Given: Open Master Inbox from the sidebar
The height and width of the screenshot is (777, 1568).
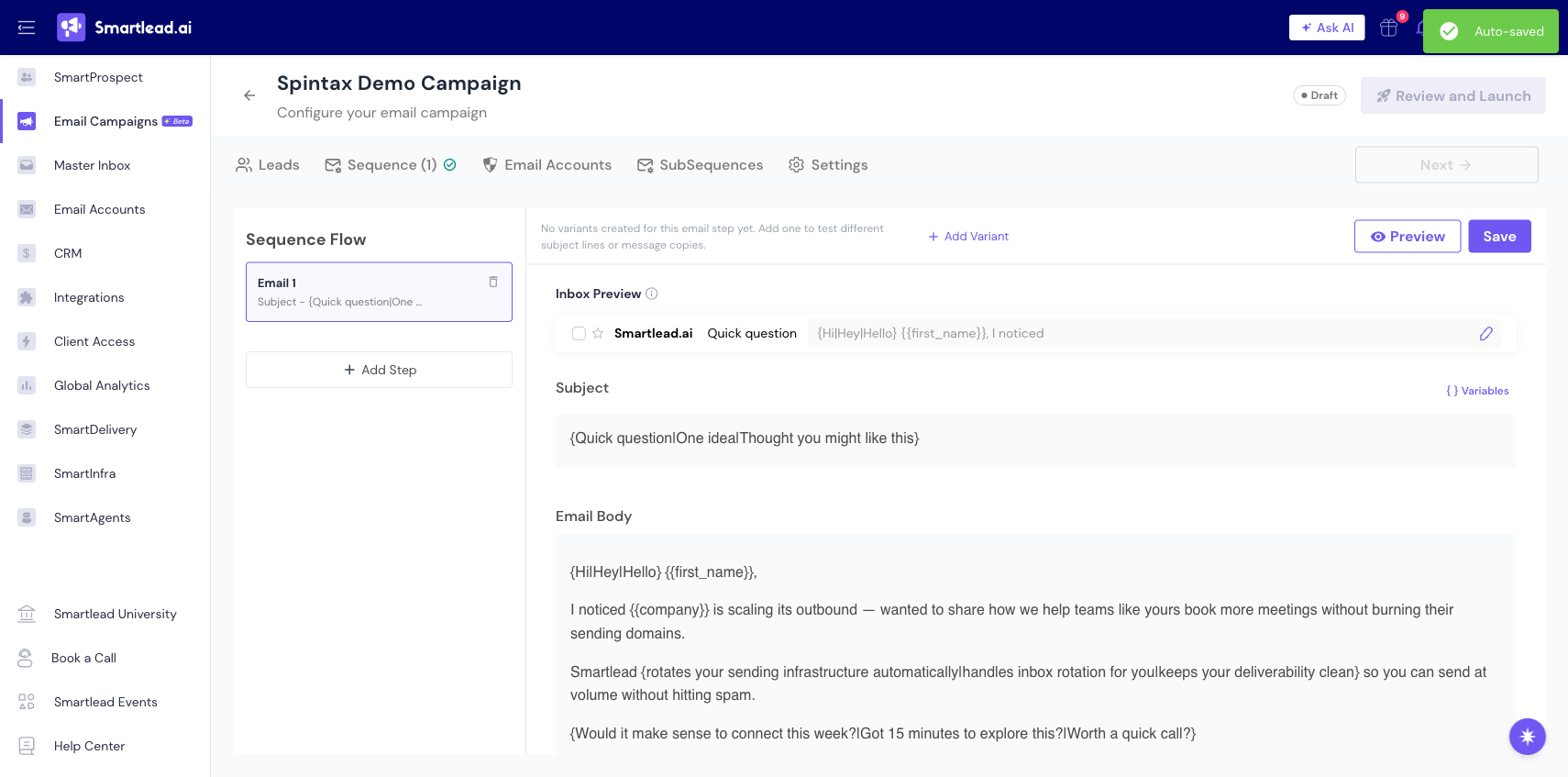Looking at the screenshot, I should (92, 165).
